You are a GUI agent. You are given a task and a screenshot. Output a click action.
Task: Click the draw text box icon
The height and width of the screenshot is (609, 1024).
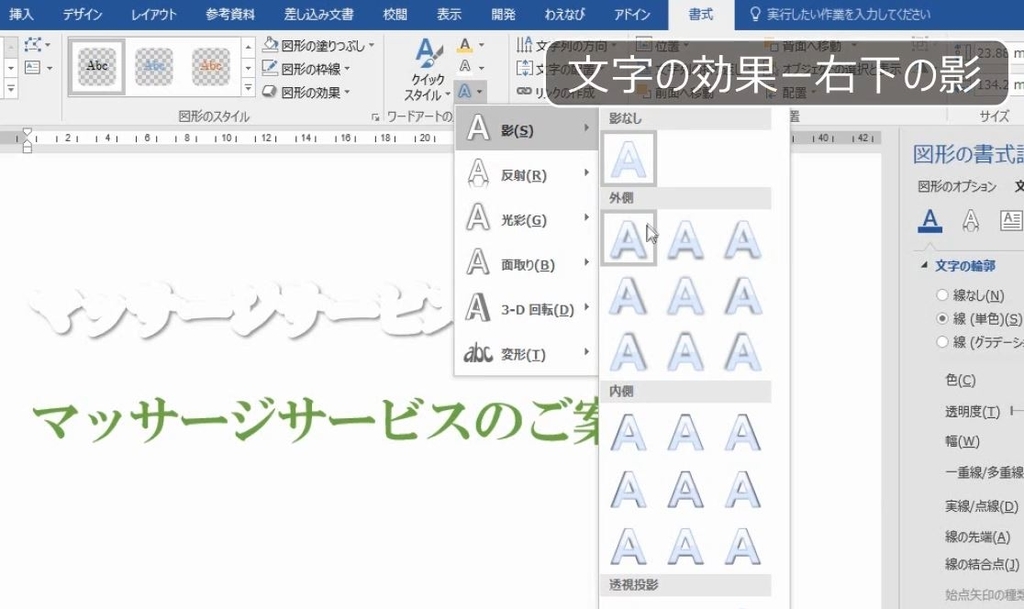(x=33, y=67)
